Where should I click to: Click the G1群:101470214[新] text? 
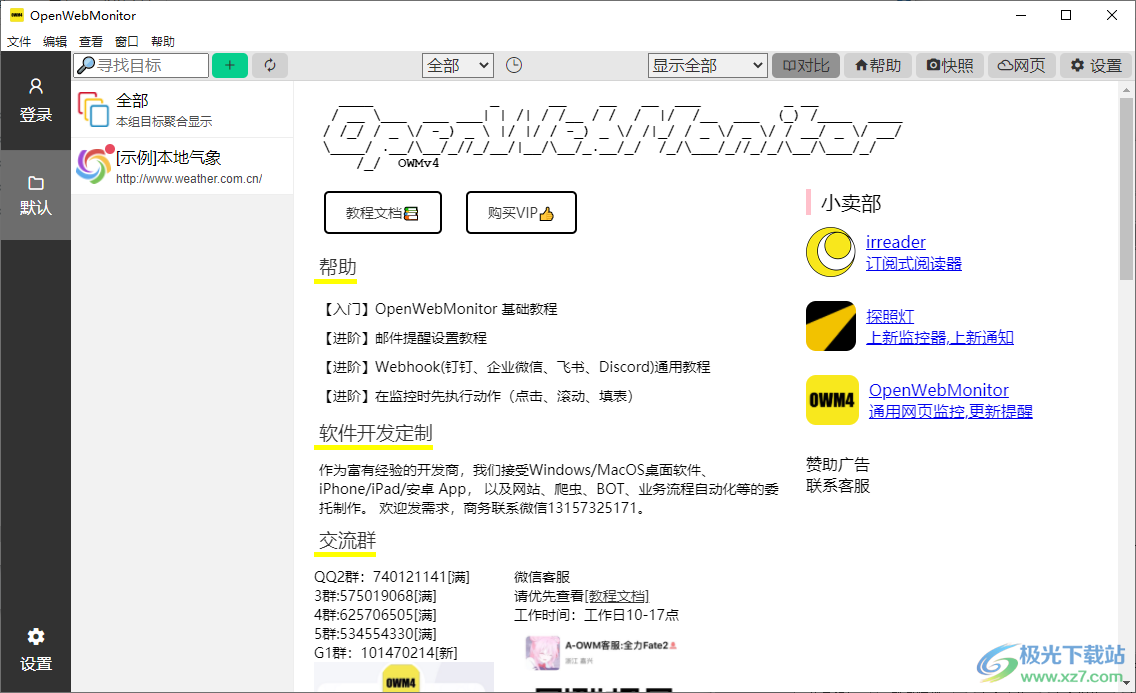click(x=385, y=652)
